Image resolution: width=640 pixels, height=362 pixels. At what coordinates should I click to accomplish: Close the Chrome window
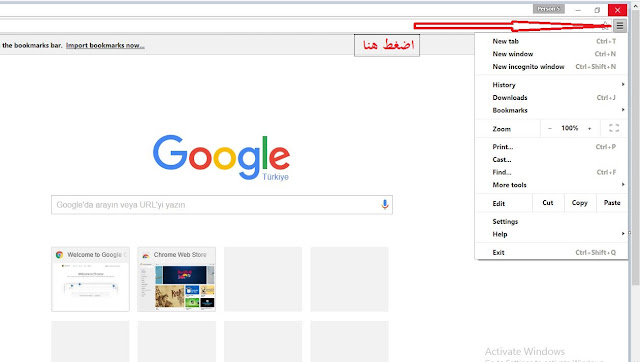tap(617, 10)
